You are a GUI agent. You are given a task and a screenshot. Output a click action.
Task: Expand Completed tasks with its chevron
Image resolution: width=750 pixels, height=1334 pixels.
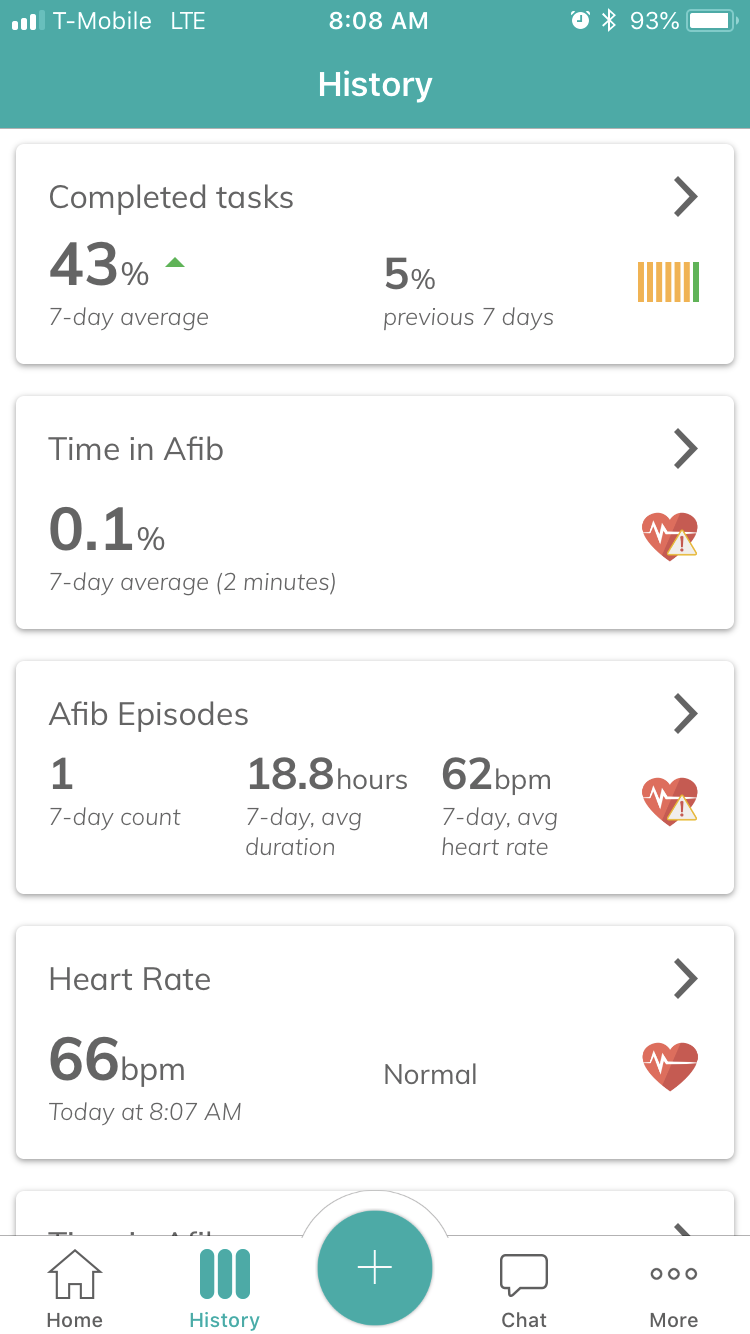685,197
